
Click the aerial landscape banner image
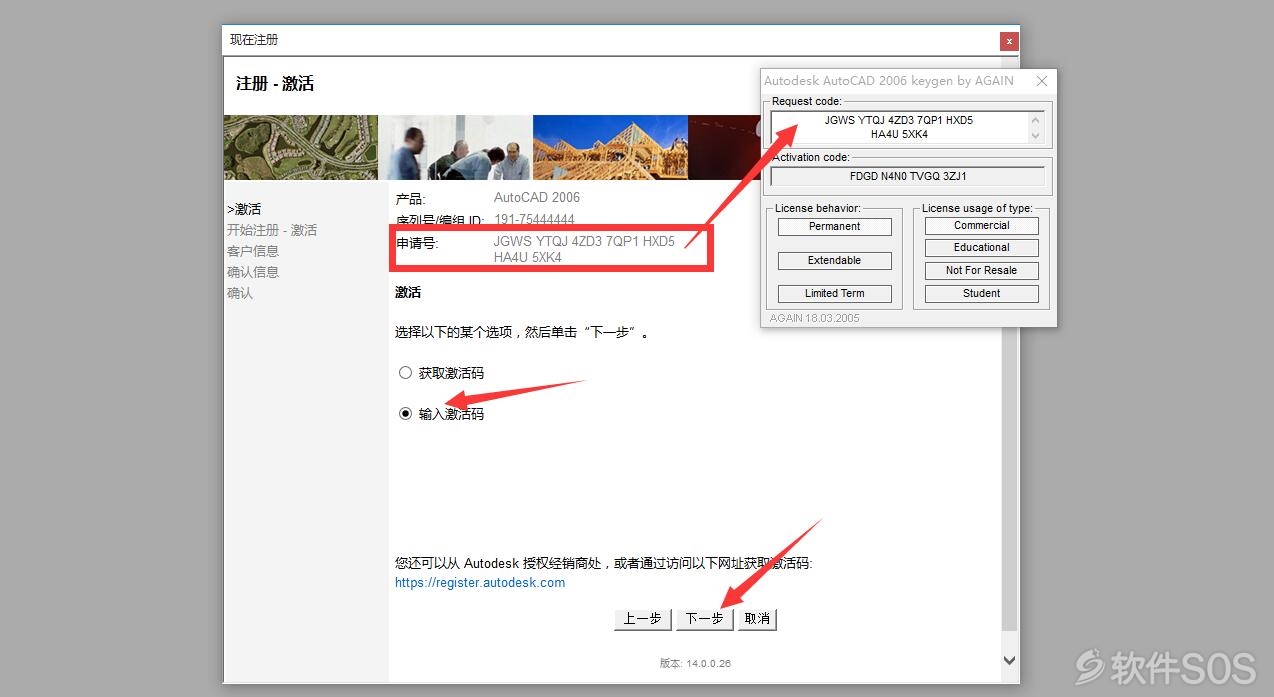pyautogui.click(x=301, y=147)
